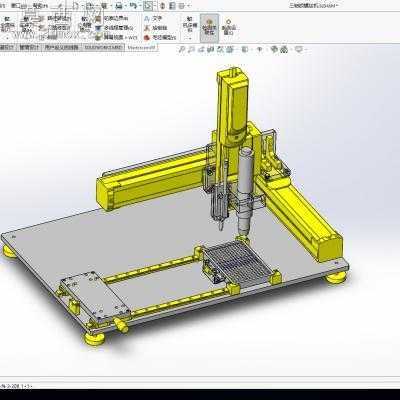Click the Rebuild traffic-light icon
Viewport: 400px width, 400px height.
(162, 6)
